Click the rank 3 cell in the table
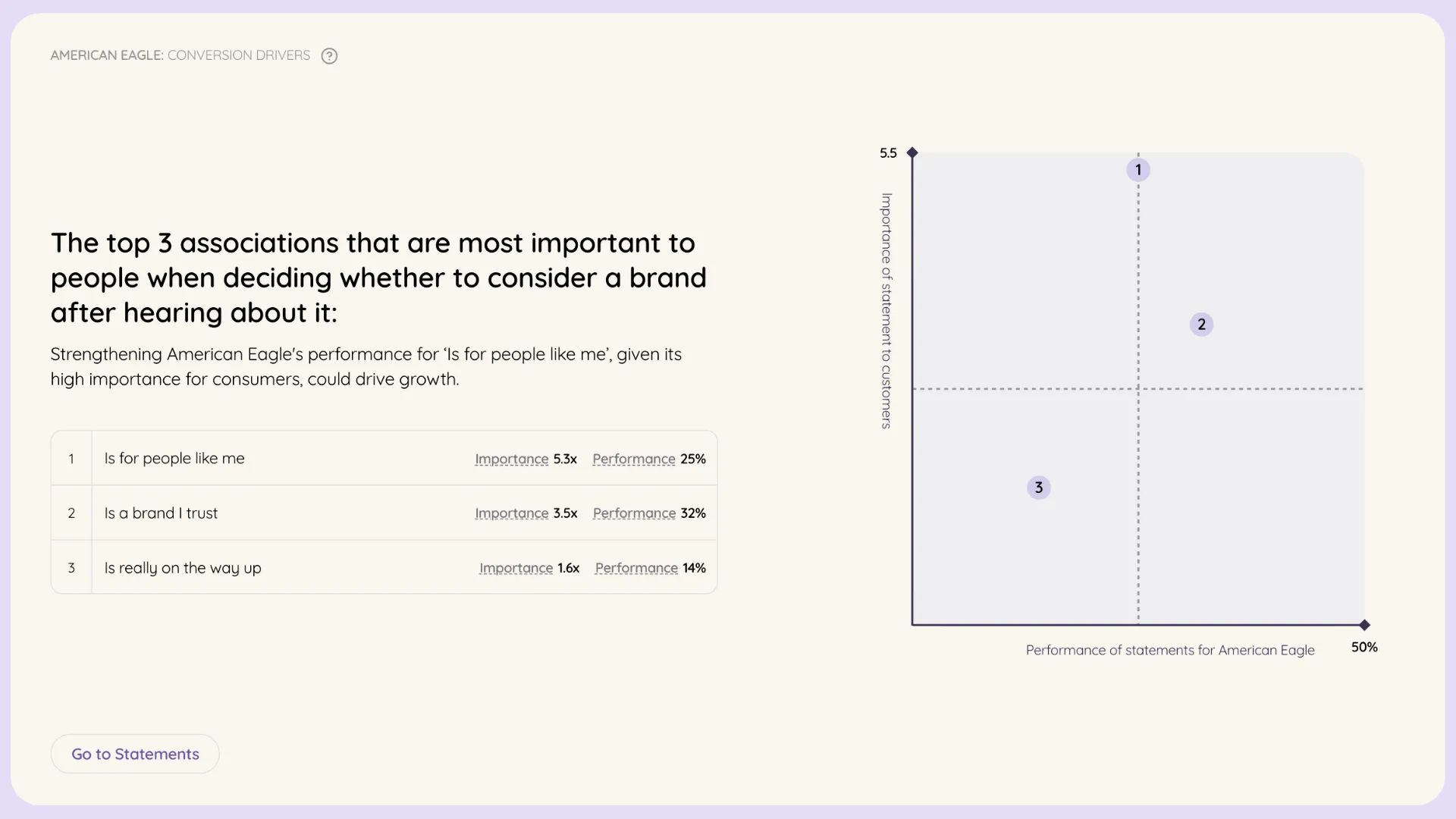The width and height of the screenshot is (1456, 819). point(71,568)
